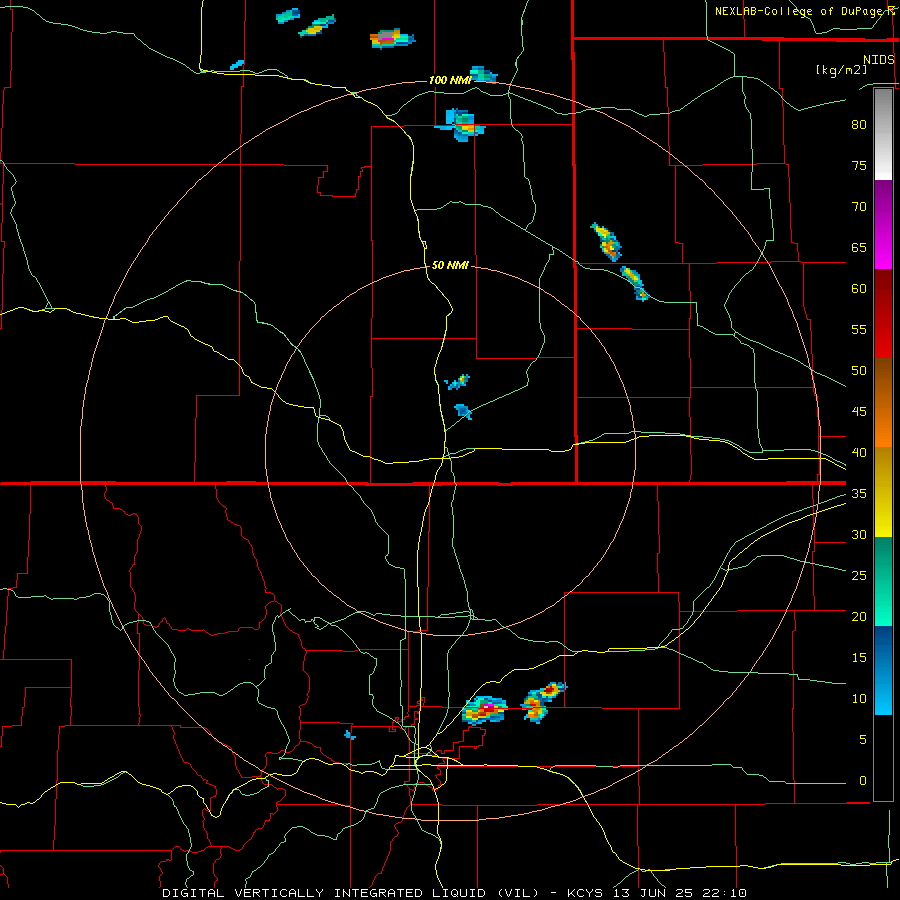This screenshot has width=900, height=900.
Task: Click the 50 NMI range ring label
Action: point(450,265)
